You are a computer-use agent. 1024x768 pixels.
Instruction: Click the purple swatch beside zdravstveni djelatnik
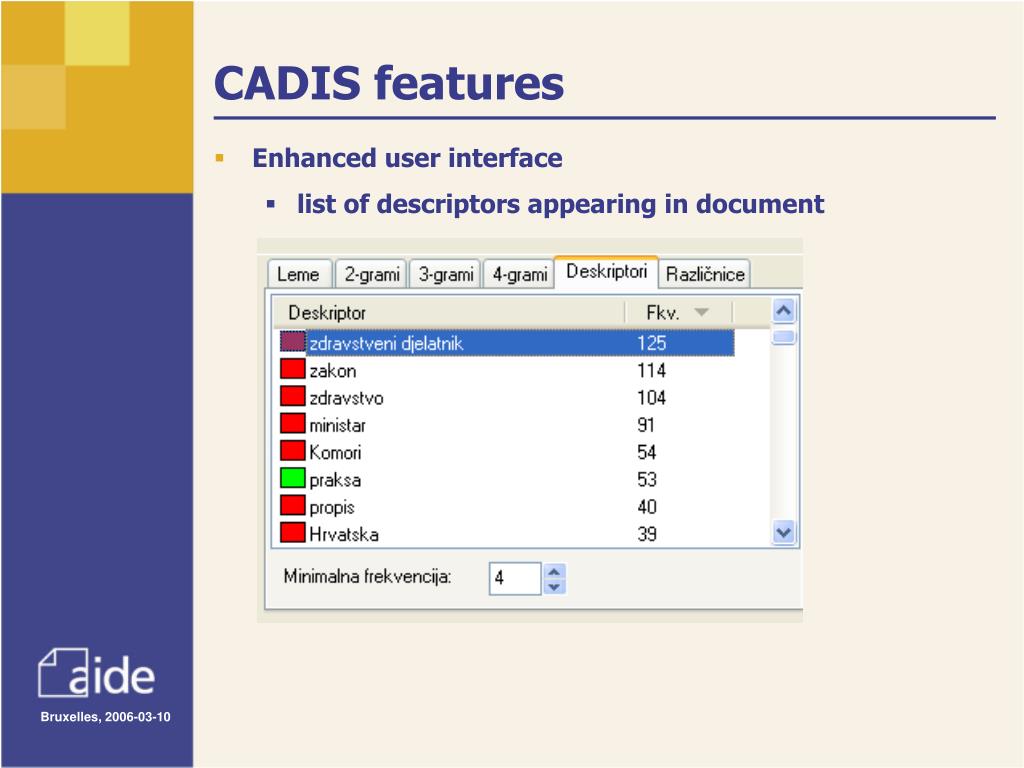[x=293, y=342]
